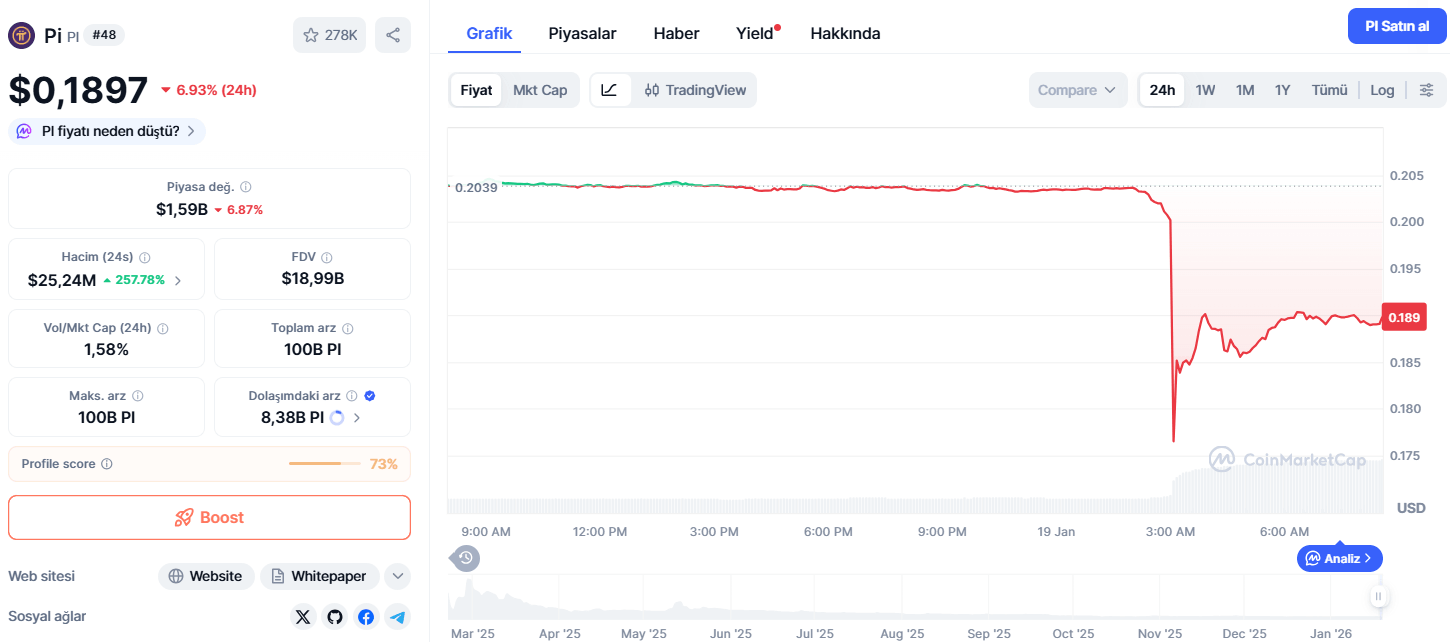Click the Profile score progress bar

[324, 464]
